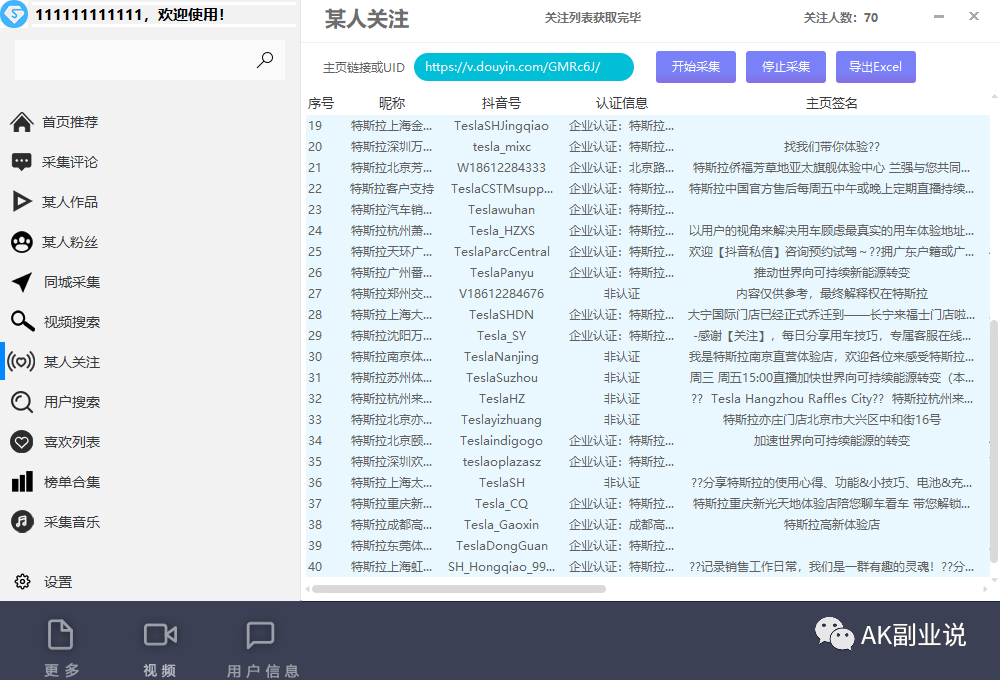Click 导出Excel button

click(876, 67)
